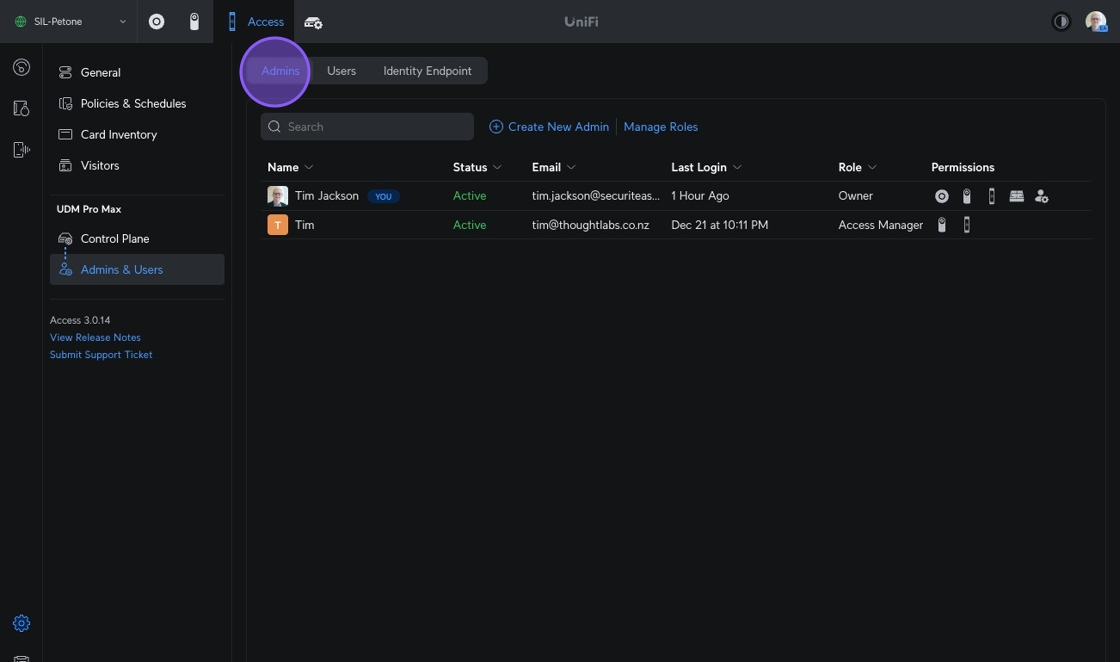Click Create New Admin
Image resolution: width=1120 pixels, height=662 pixels.
[x=549, y=127]
